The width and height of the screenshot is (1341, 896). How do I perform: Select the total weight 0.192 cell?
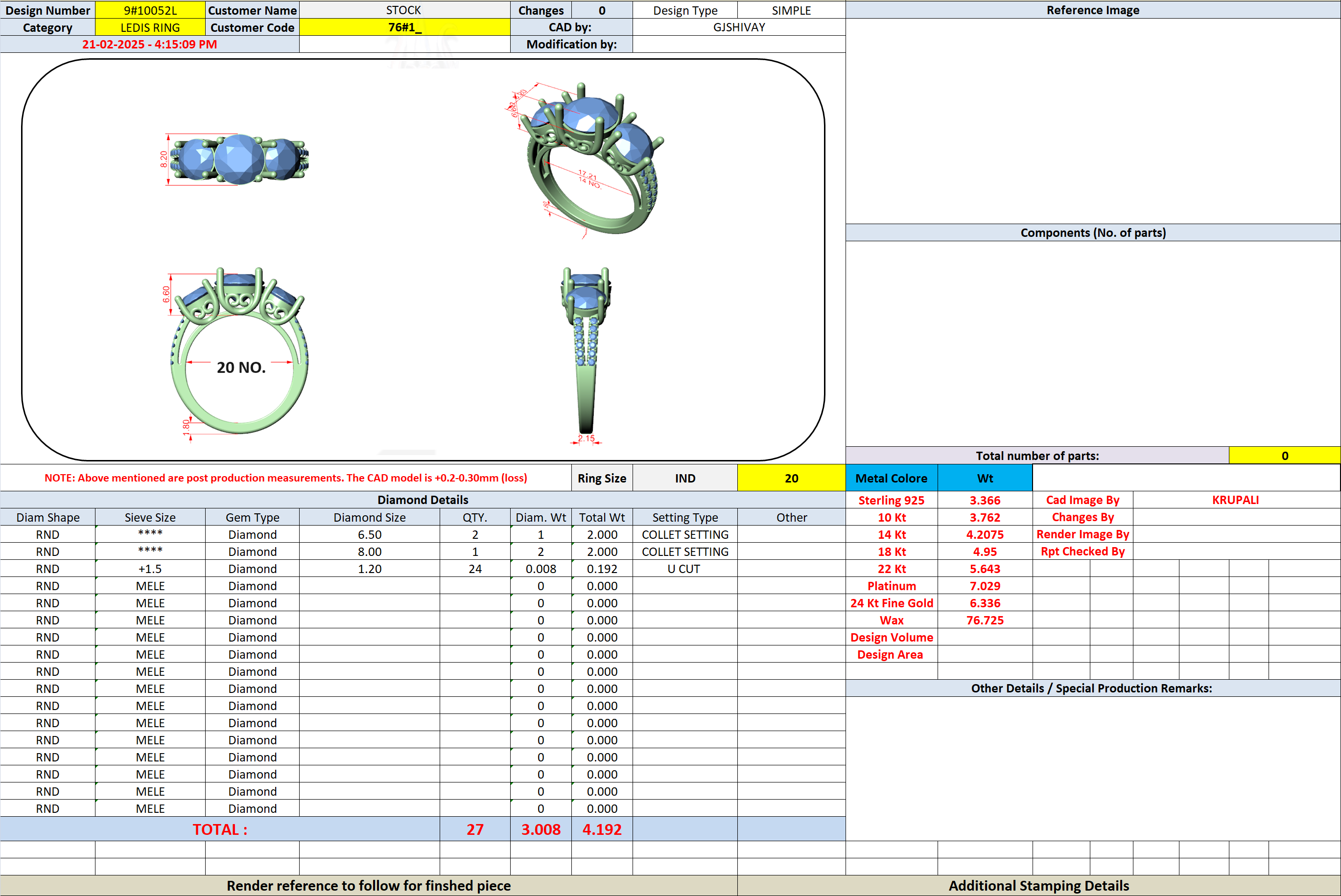(602, 569)
